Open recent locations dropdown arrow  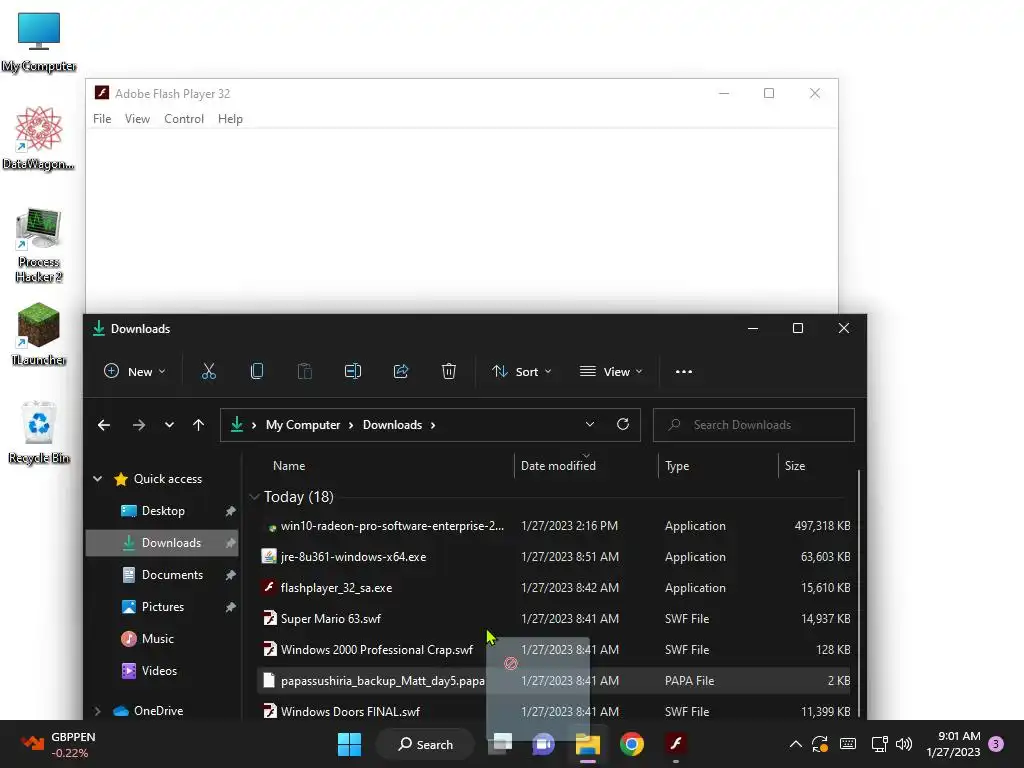(169, 425)
